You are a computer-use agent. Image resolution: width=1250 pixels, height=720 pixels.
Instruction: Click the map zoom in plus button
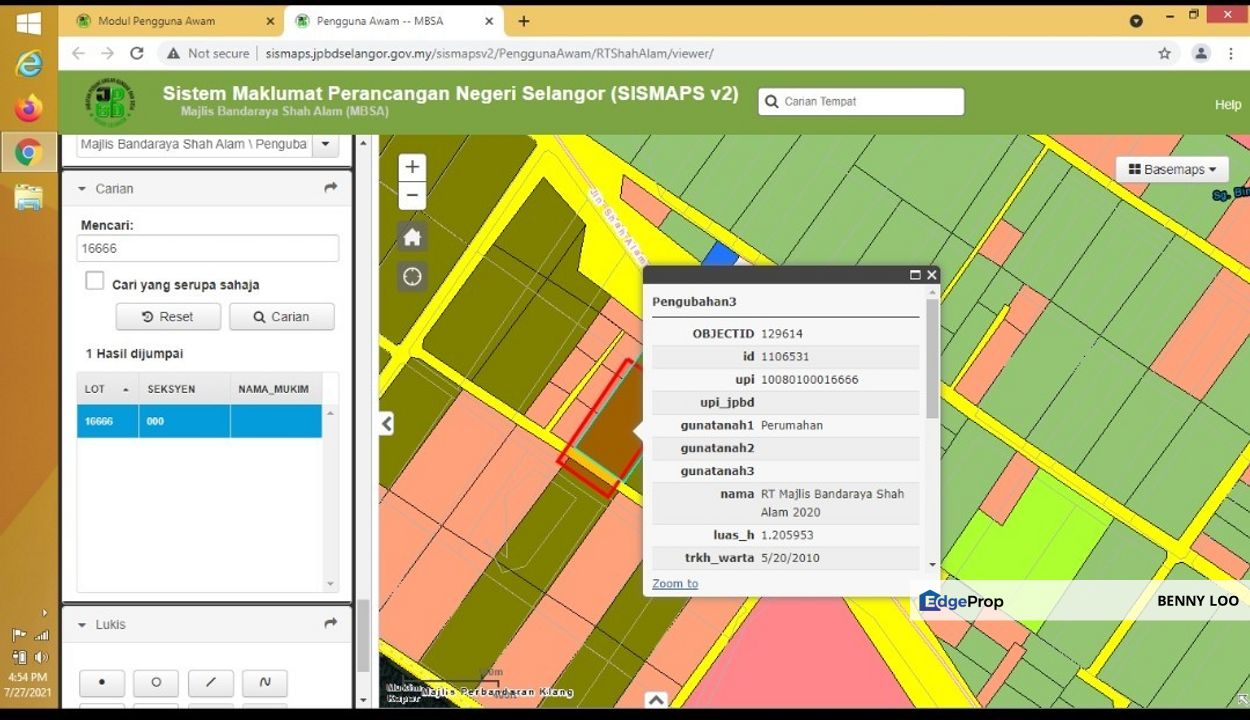(412, 167)
